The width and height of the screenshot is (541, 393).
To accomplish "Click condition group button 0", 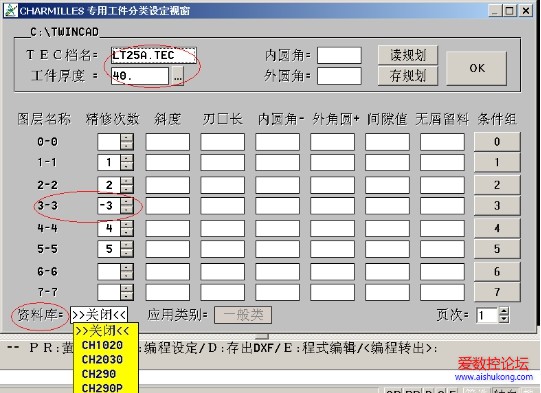I will [x=497, y=141].
